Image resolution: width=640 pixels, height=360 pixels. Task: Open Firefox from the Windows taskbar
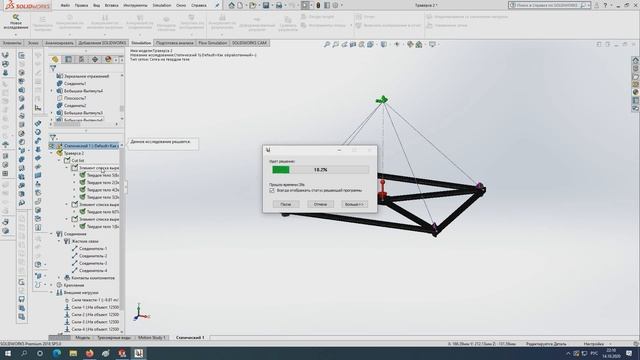tap(89, 353)
